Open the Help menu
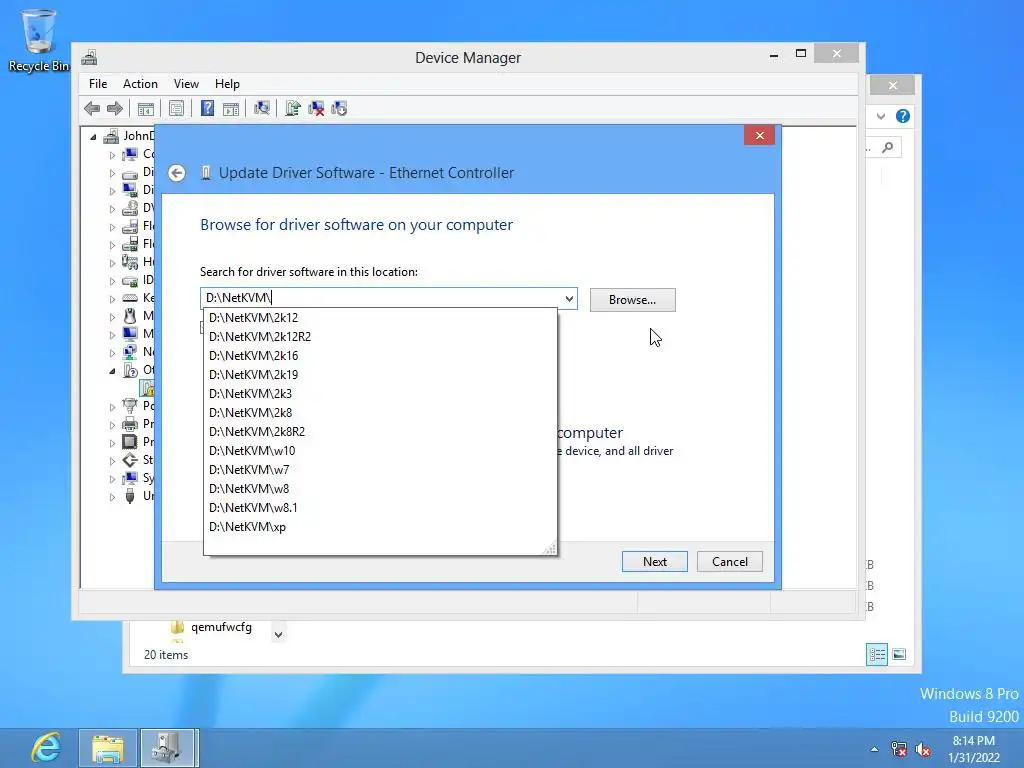The width and height of the screenshot is (1024, 768). [x=227, y=84]
